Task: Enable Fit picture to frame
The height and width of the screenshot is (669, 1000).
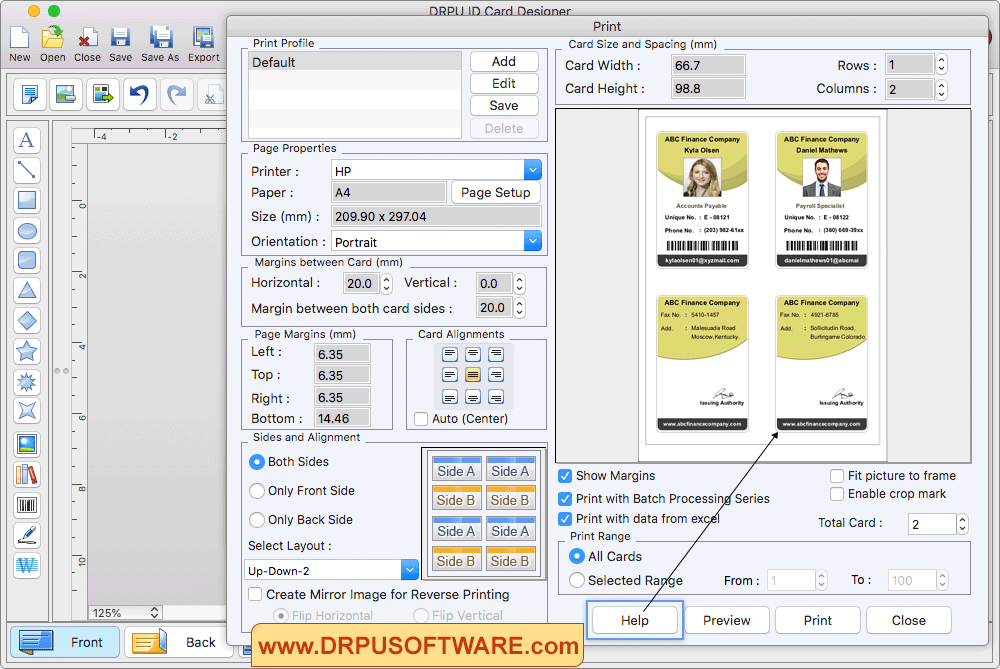Action: pos(837,476)
